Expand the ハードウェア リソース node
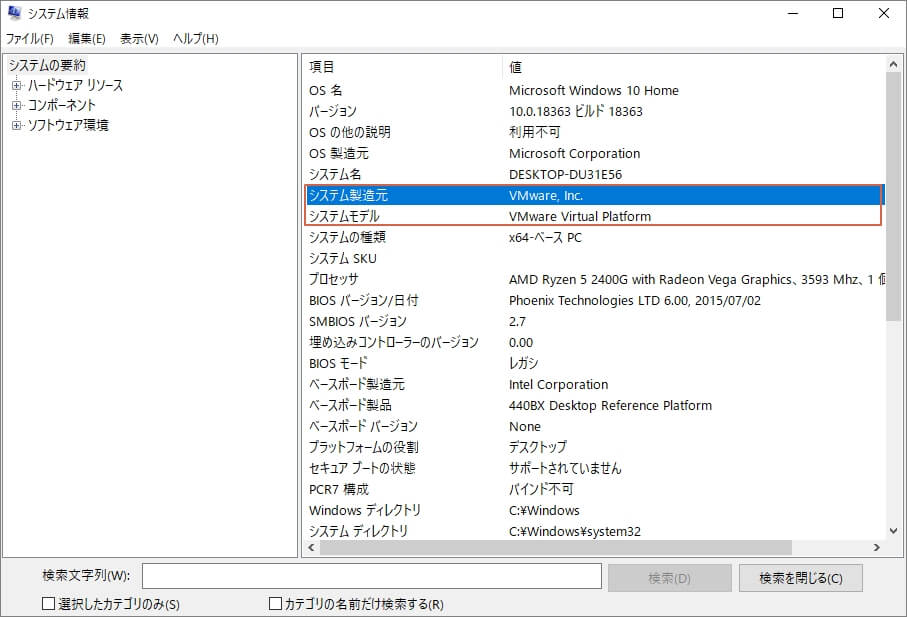This screenshot has height=617, width=907. (x=16, y=86)
